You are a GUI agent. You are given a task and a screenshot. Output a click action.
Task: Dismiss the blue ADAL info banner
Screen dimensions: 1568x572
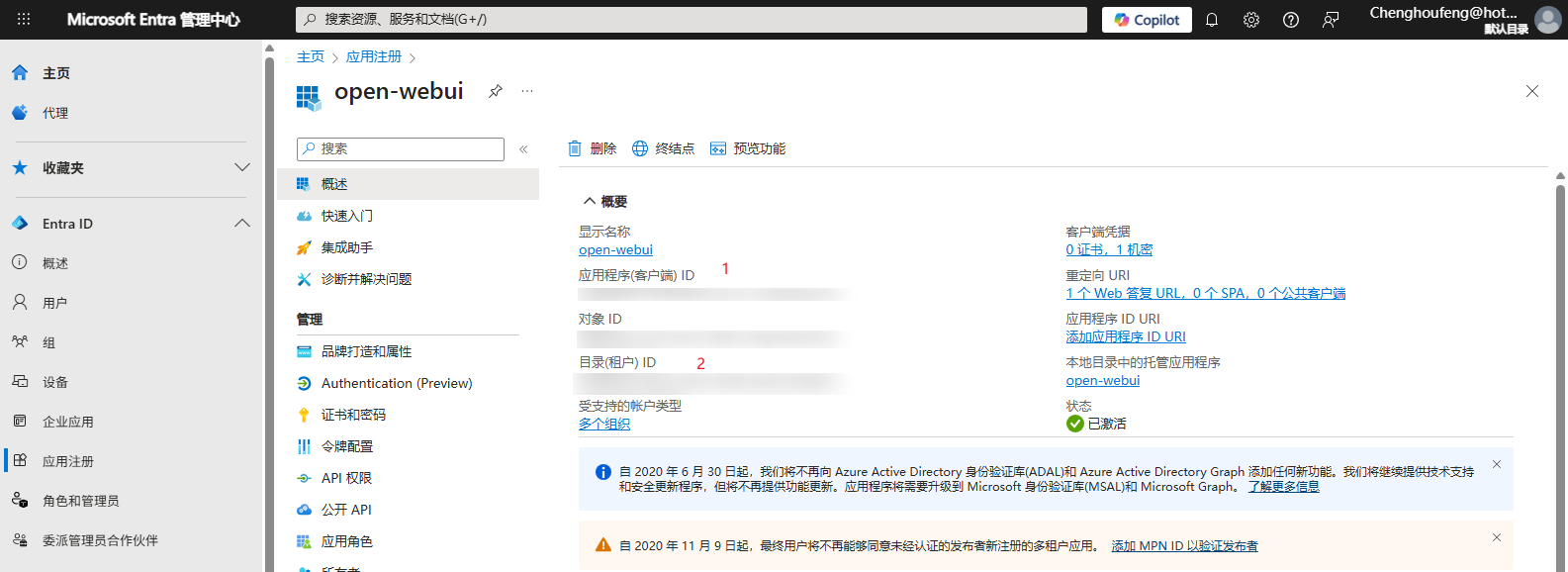(1496, 464)
